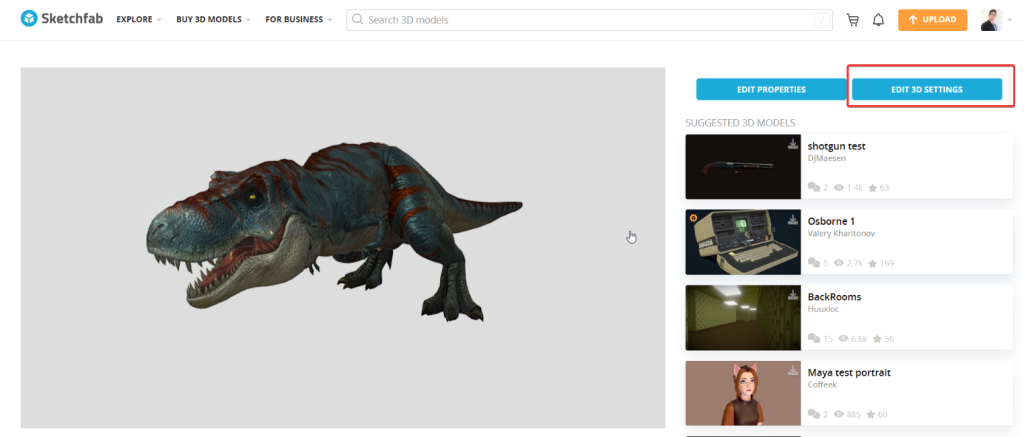Click views eye icon on Osborne 1
The width and height of the screenshot is (1024, 437).
click(x=839, y=263)
